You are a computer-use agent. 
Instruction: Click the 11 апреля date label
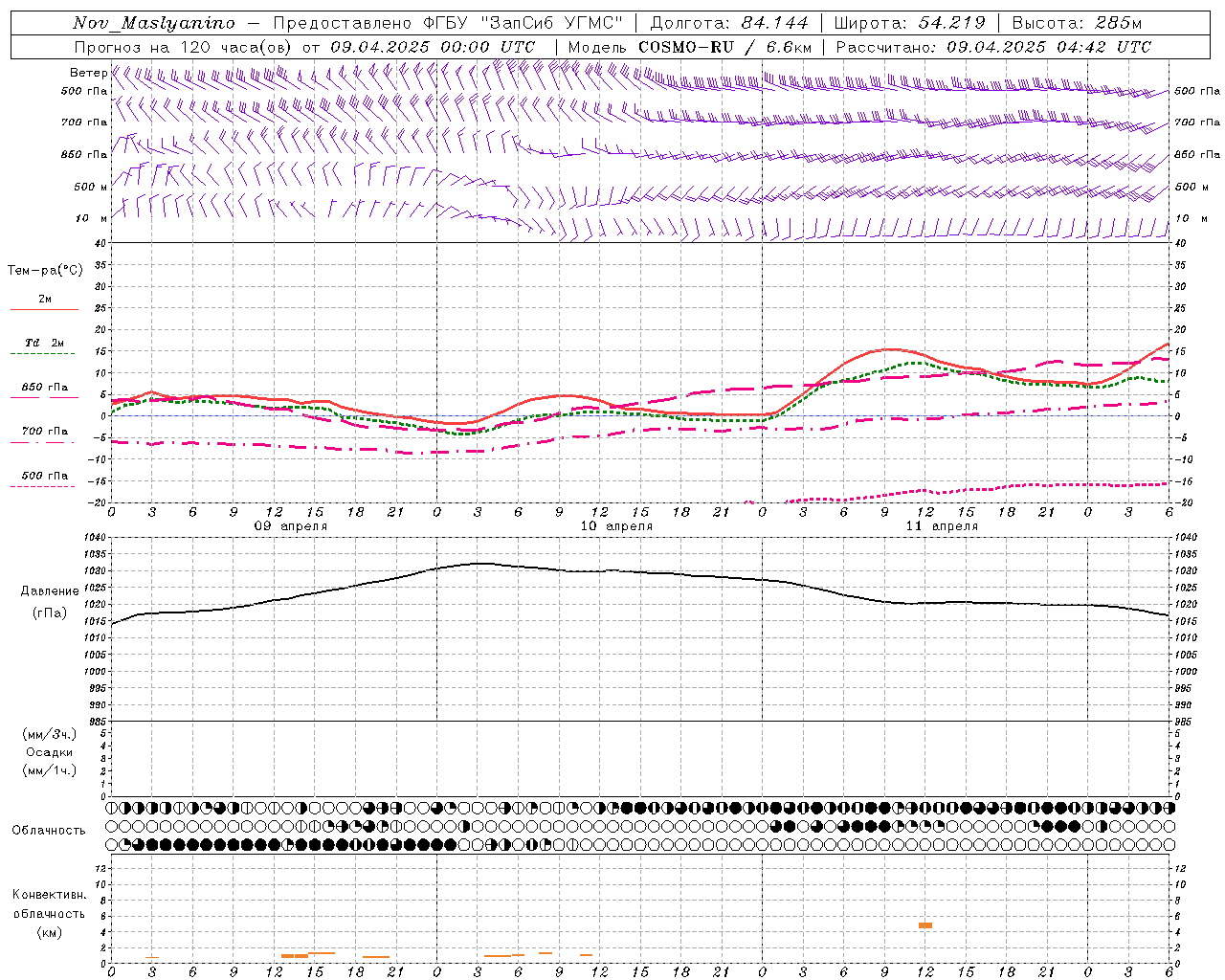[x=942, y=526]
